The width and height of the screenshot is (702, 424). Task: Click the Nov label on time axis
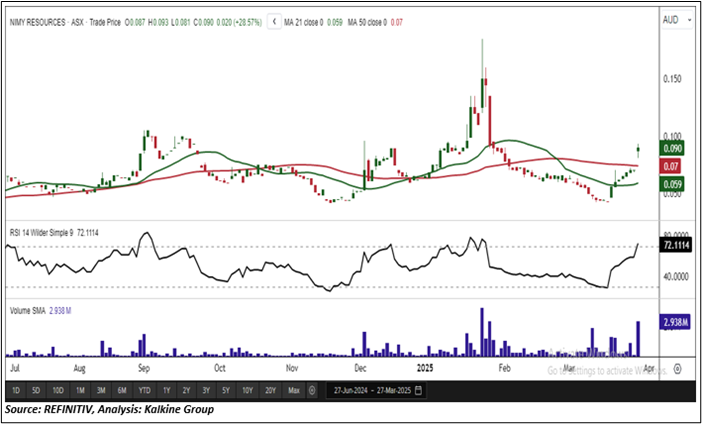[291, 368]
